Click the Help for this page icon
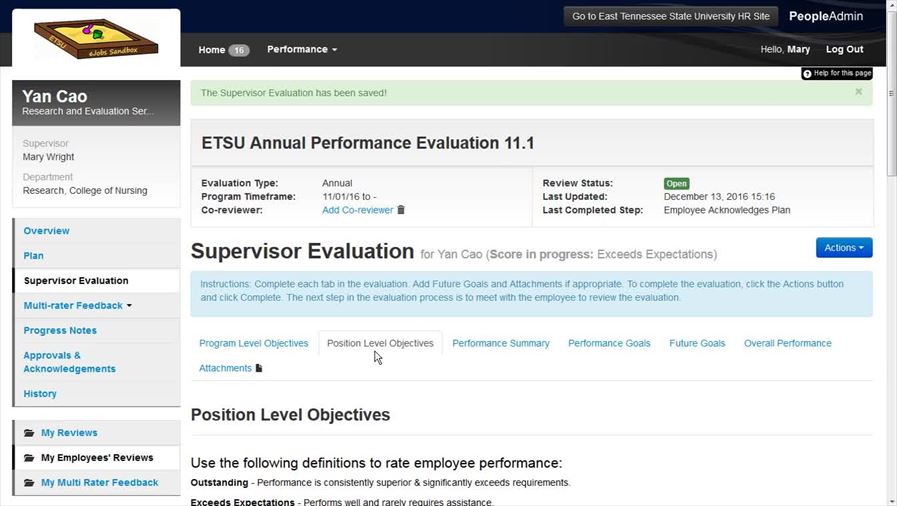 coord(808,74)
